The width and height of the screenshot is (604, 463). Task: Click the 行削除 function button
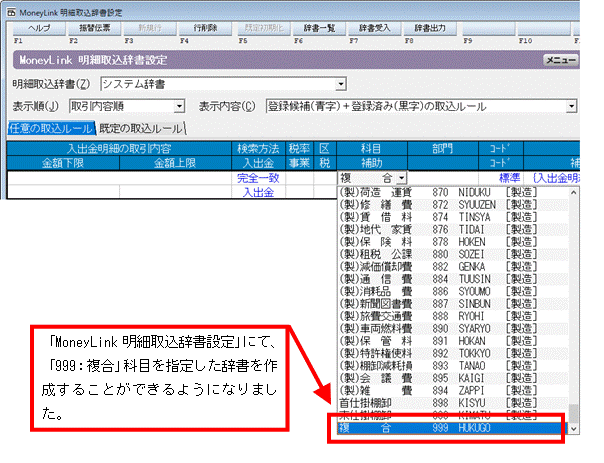(x=205, y=28)
